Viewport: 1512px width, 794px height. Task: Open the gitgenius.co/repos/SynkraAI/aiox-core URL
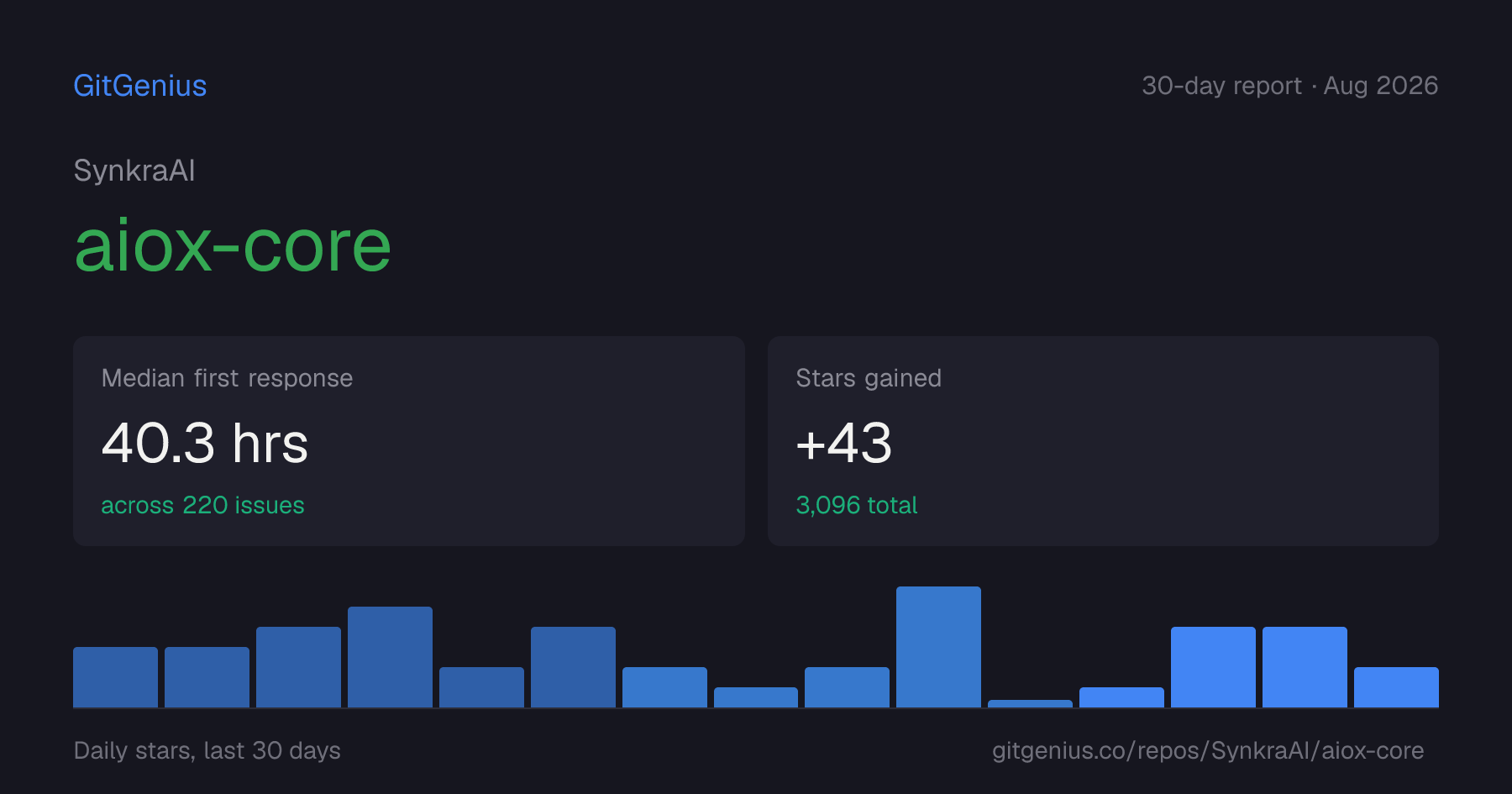click(x=1208, y=750)
